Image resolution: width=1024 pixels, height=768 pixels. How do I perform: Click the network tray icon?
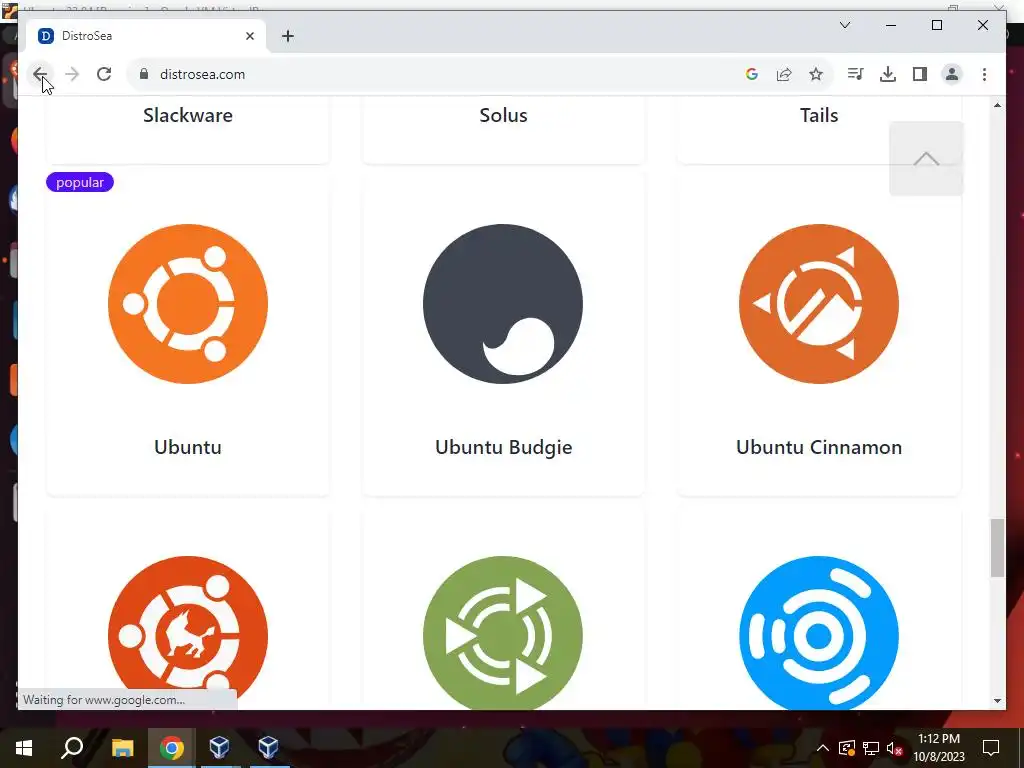point(871,748)
